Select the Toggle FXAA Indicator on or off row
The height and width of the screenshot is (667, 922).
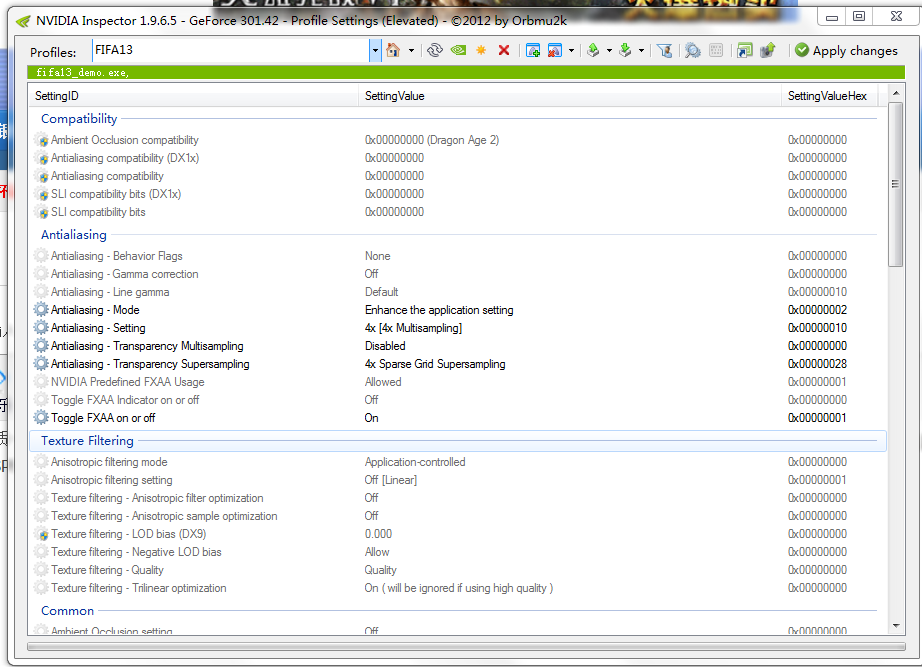point(457,400)
